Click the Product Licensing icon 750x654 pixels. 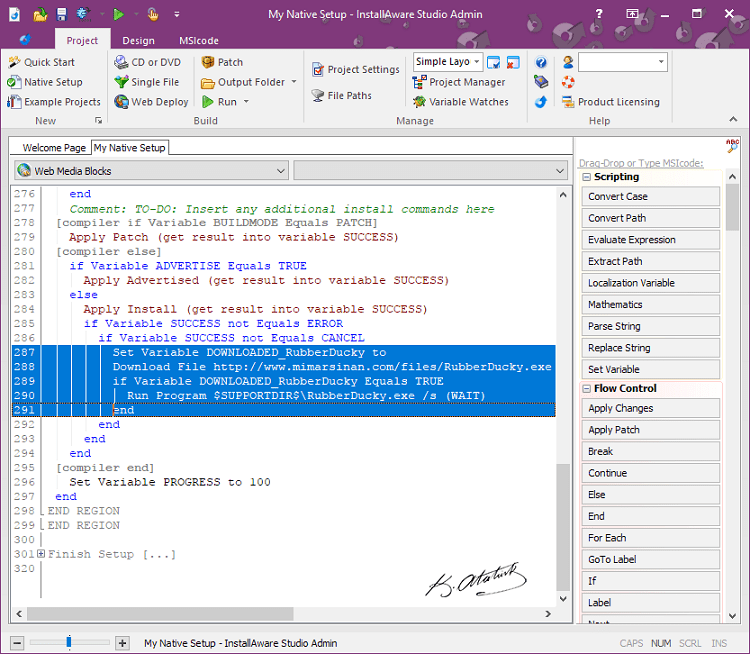pos(568,101)
